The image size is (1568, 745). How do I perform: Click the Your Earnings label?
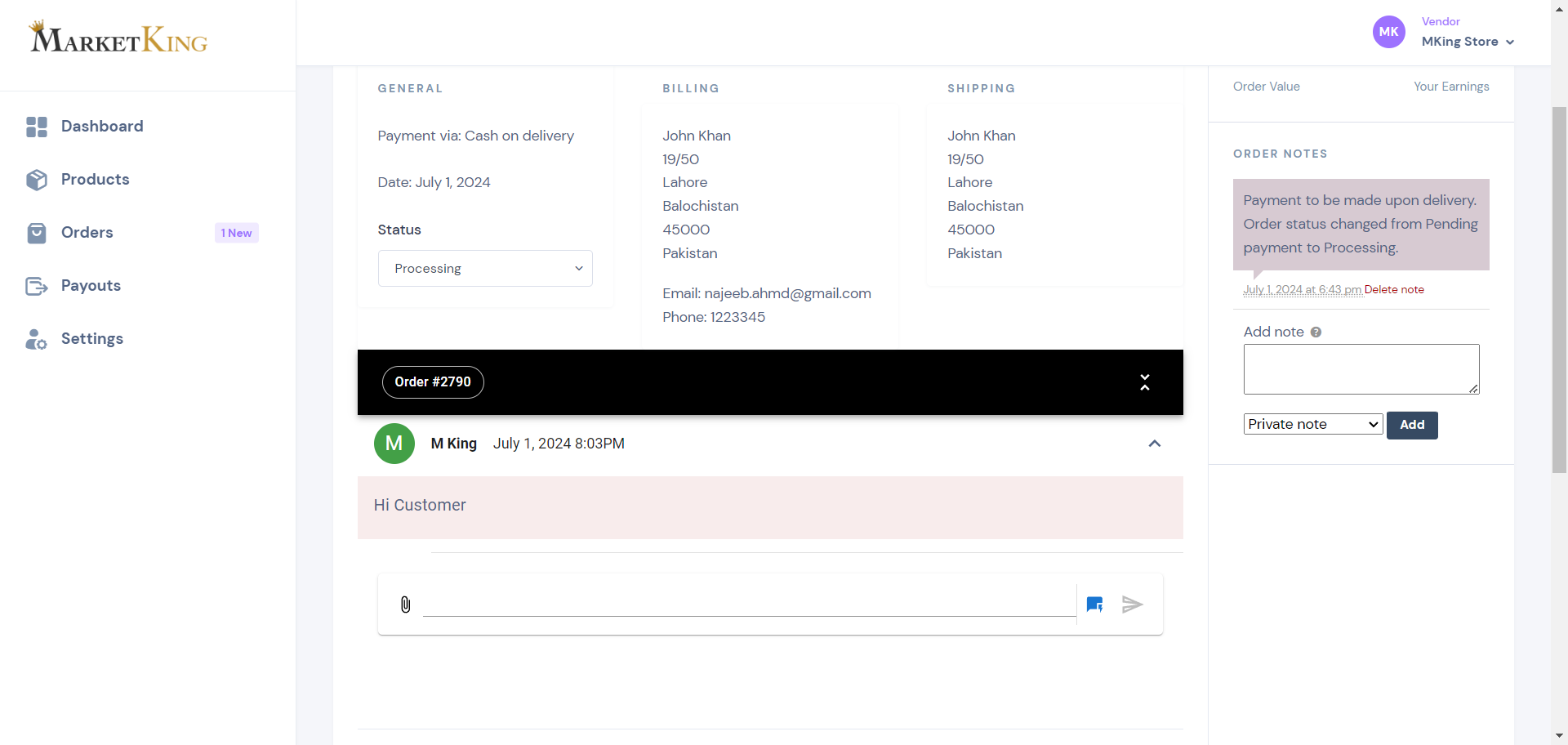1451,87
